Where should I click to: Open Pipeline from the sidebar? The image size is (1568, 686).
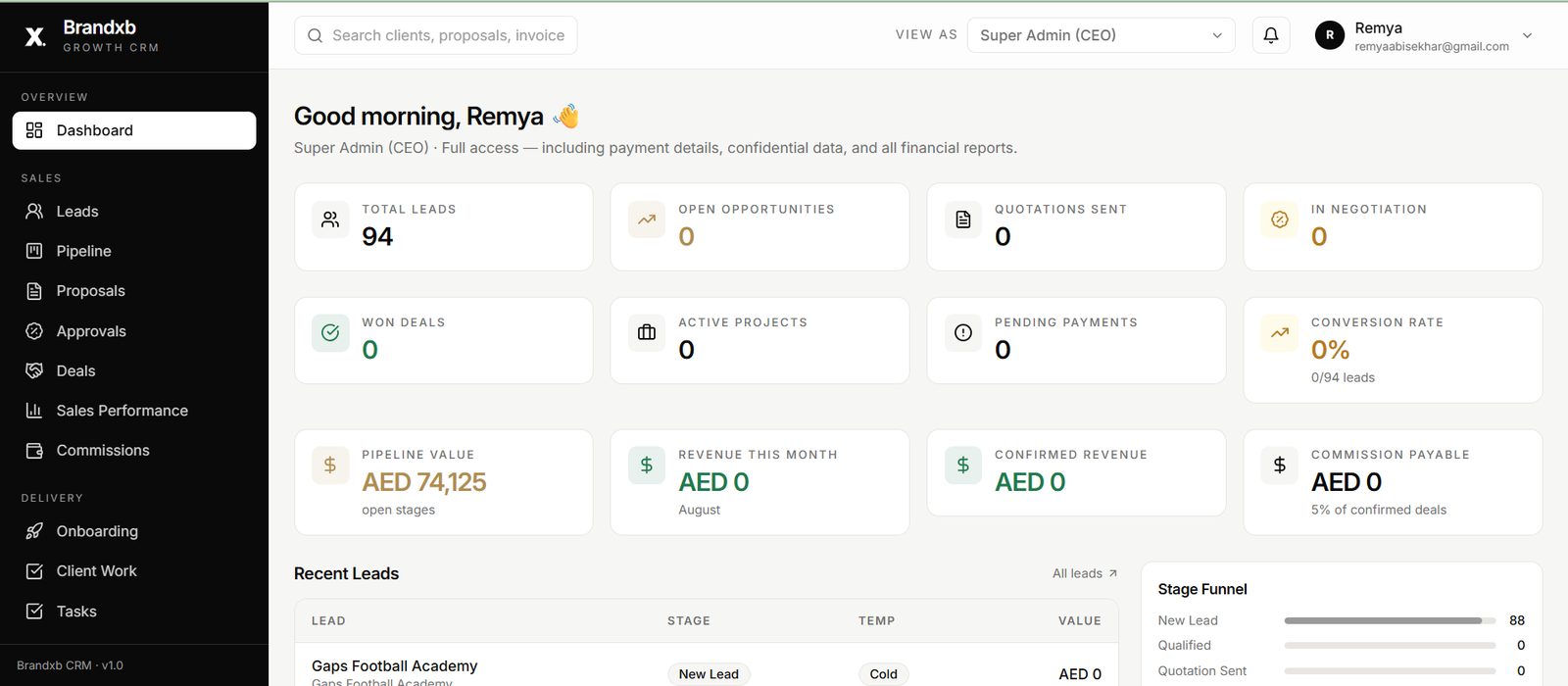pos(134,251)
